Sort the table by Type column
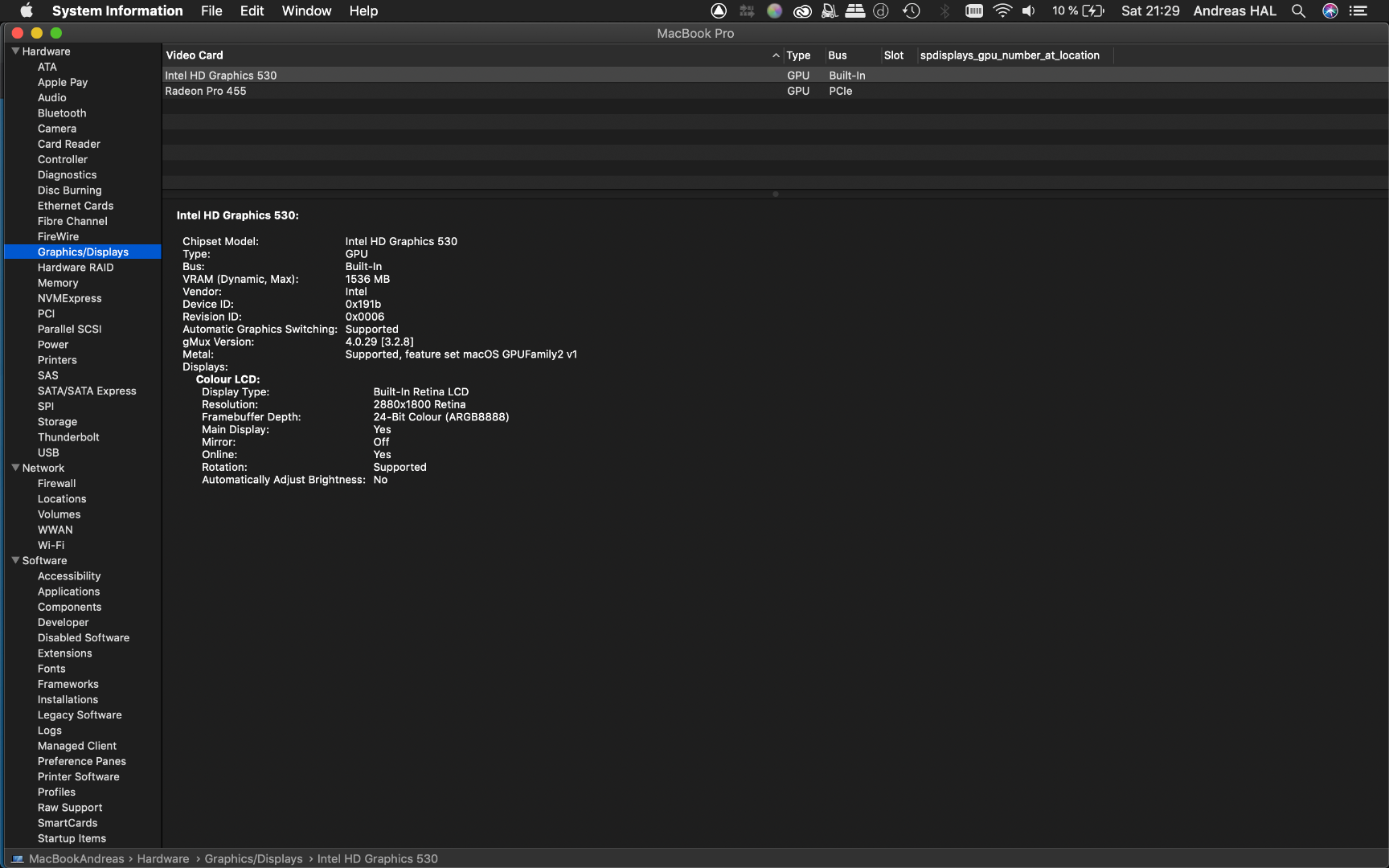Viewport: 1389px width, 868px height. coord(803,55)
